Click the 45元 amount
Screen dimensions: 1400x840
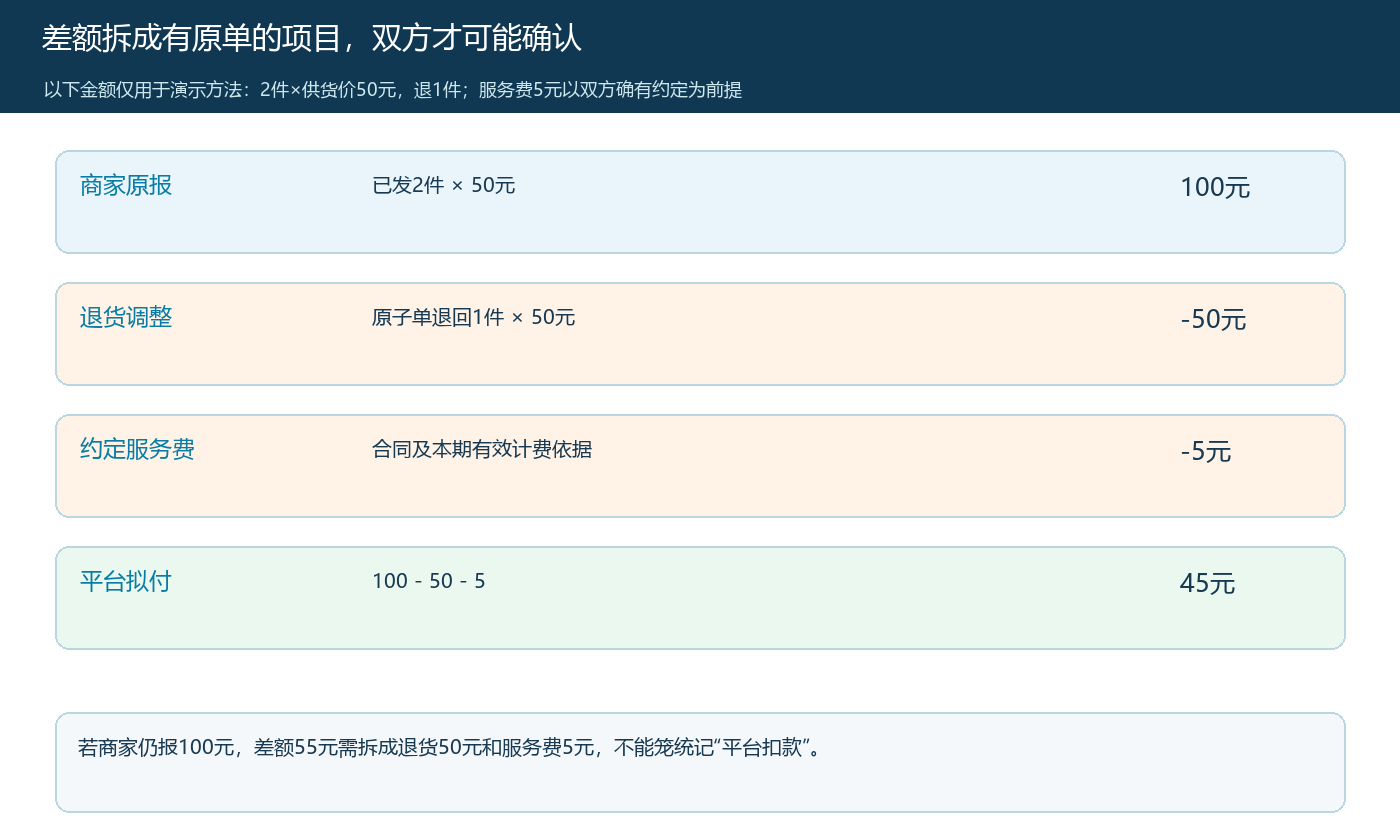click(x=1208, y=583)
